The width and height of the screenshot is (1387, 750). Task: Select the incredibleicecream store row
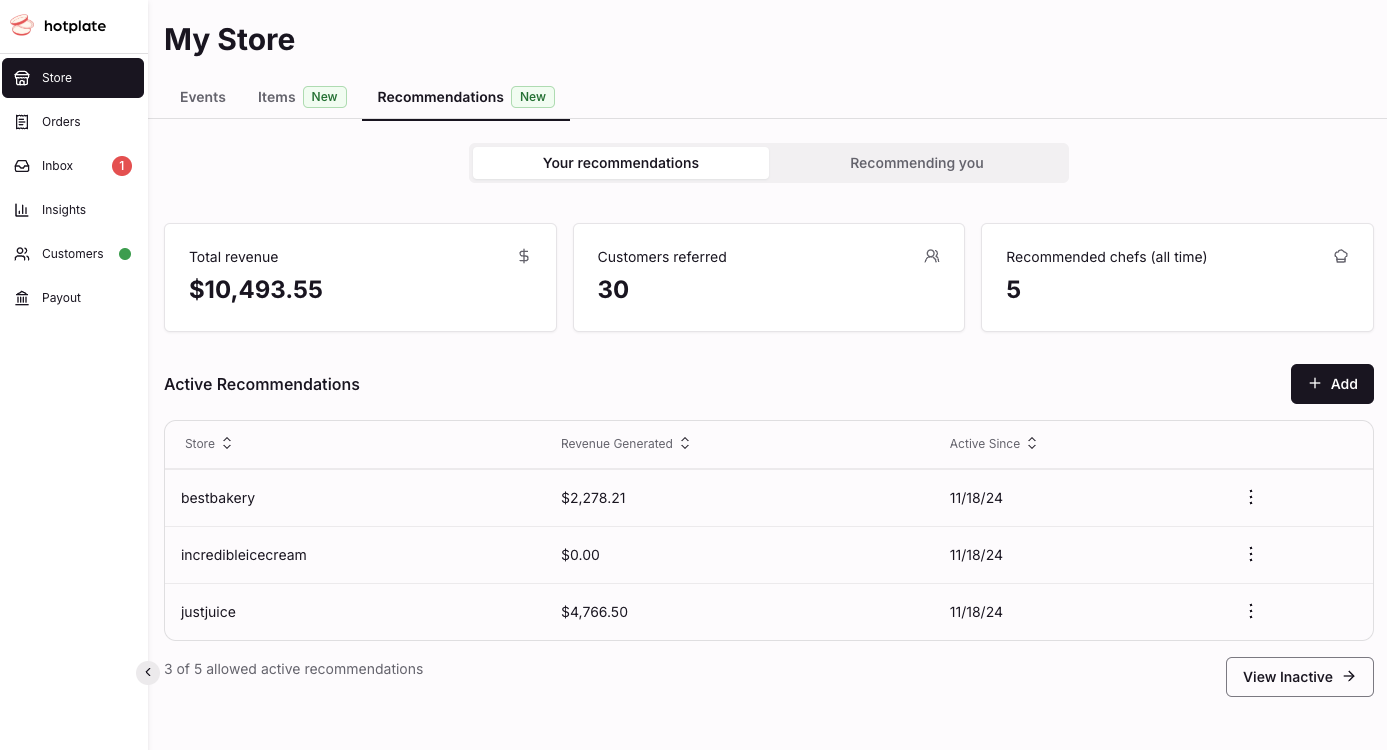[244, 555]
